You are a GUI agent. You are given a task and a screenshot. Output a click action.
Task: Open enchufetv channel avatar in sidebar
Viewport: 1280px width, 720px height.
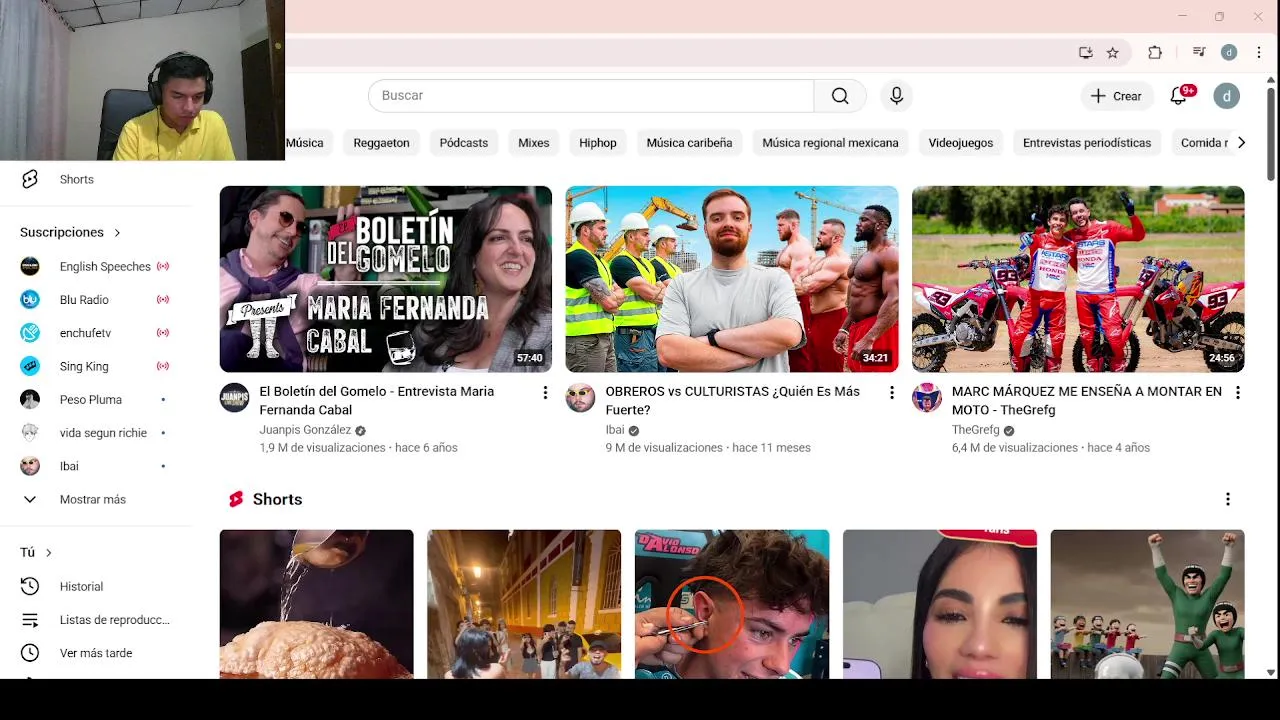[30, 333]
